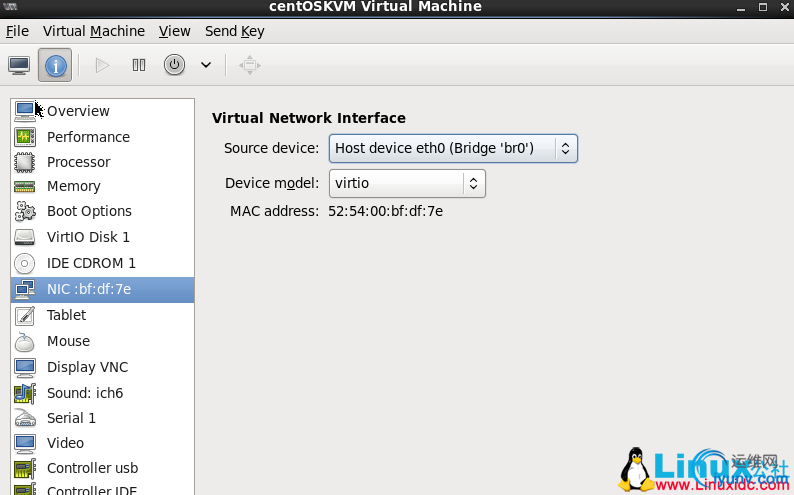Select Performance in the hardware list

[88, 137]
